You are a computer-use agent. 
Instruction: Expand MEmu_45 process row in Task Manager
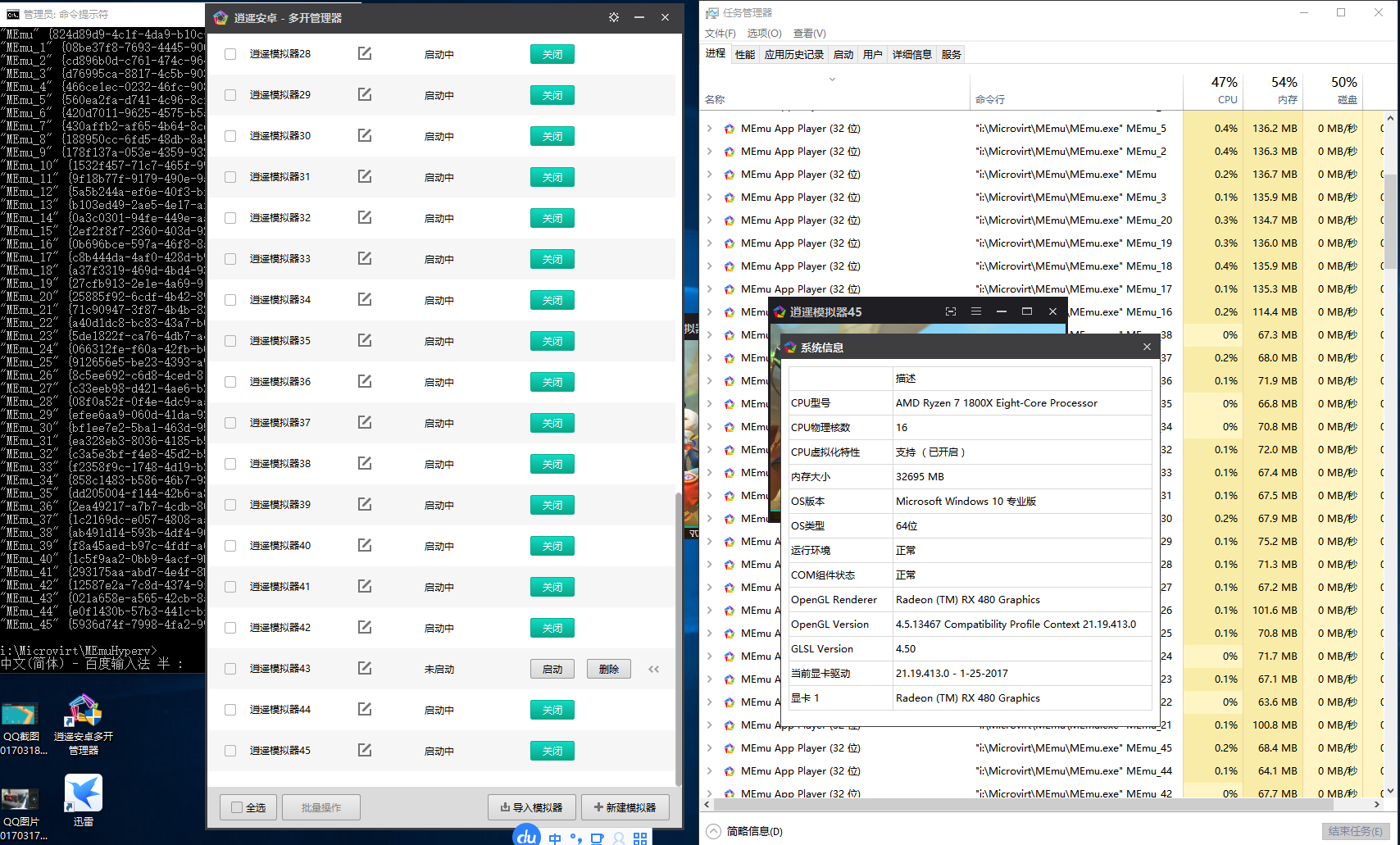coord(710,748)
